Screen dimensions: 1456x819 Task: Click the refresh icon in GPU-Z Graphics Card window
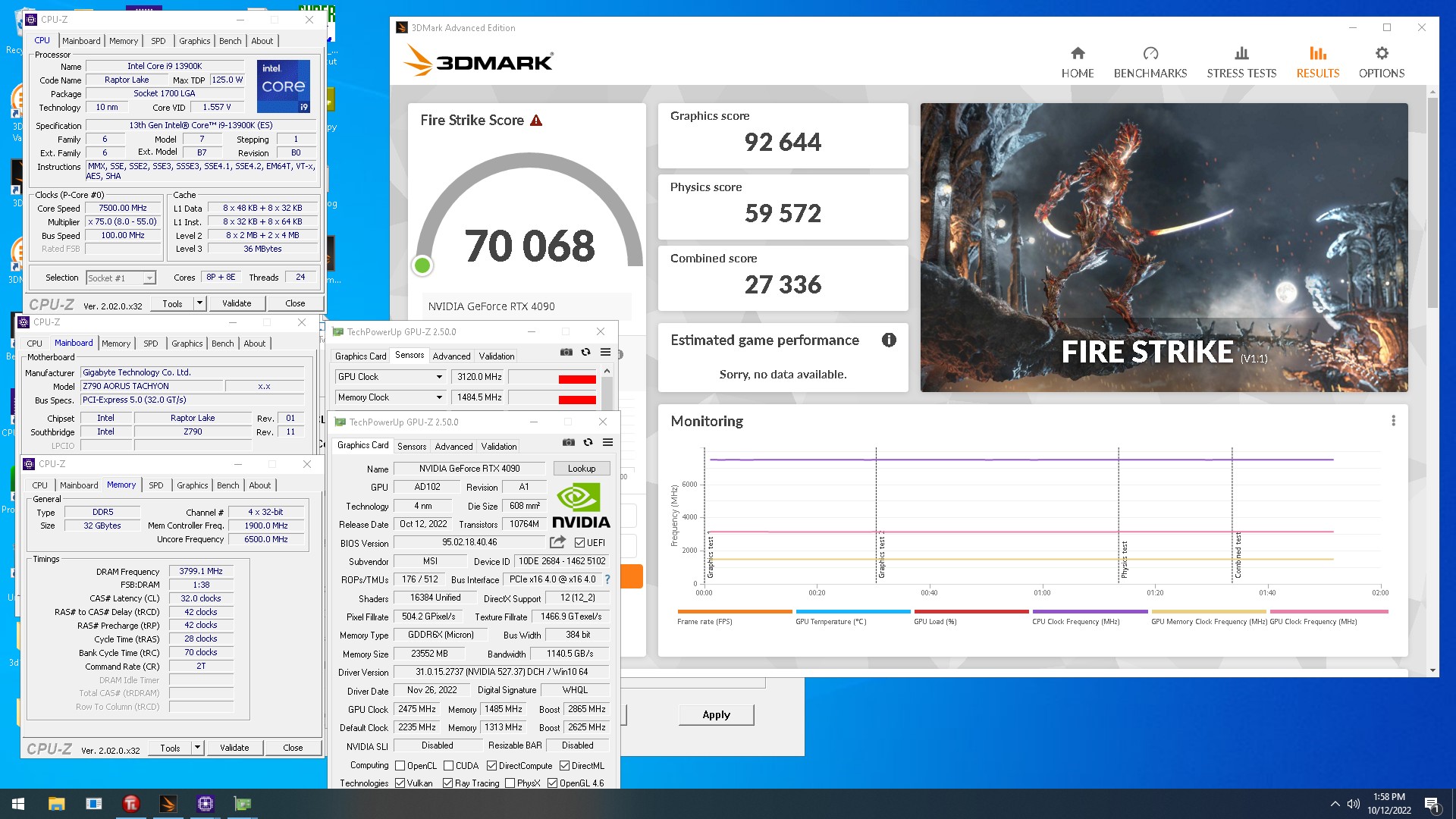tap(588, 442)
